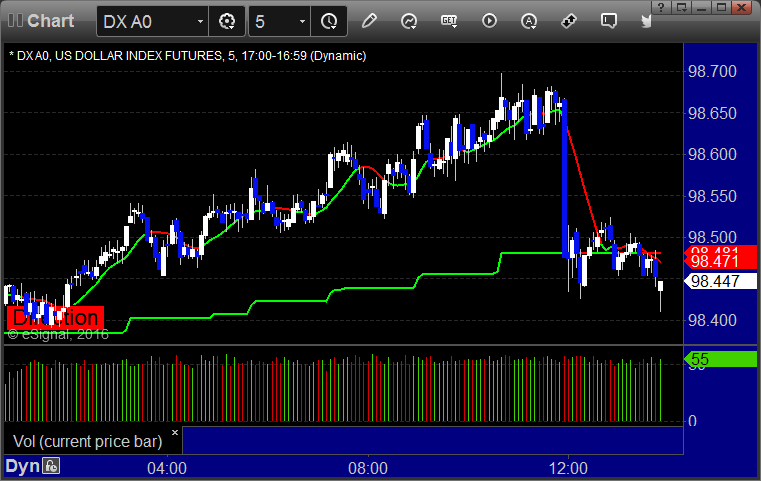Click the bar replay play icon
This screenshot has width=761, height=481.
click(x=489, y=21)
